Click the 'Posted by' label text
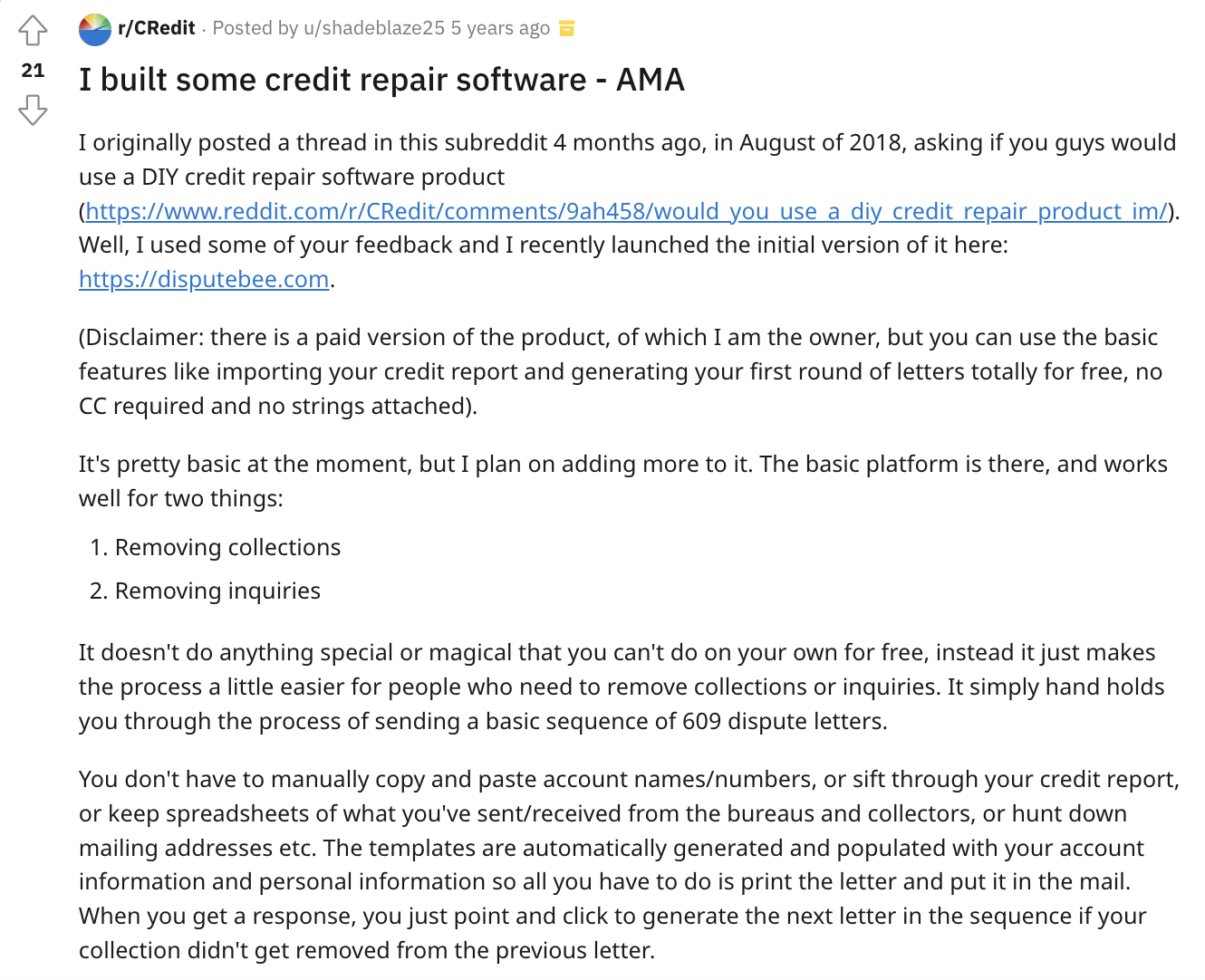 tap(255, 28)
